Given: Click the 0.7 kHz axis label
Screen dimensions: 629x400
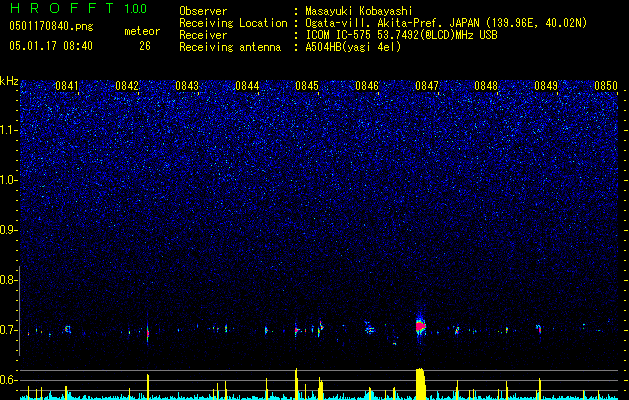Looking at the screenshot, I should 9,330.
